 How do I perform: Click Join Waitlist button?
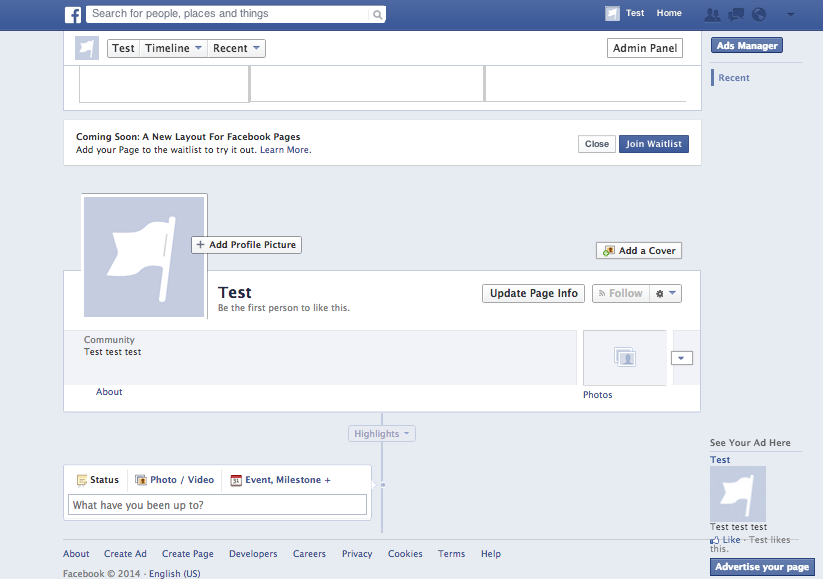(x=653, y=144)
